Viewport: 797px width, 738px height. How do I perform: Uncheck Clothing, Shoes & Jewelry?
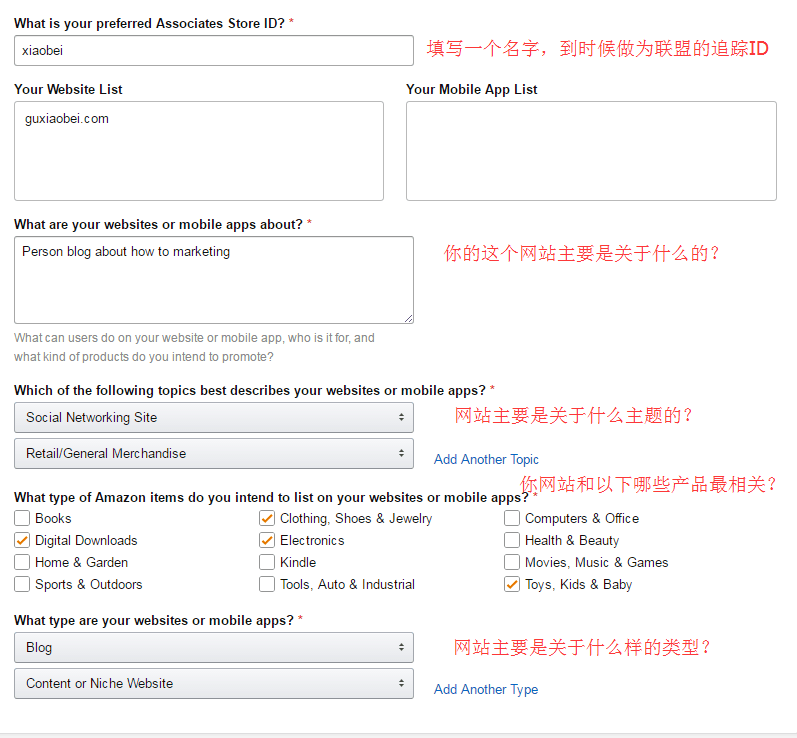coord(267,518)
